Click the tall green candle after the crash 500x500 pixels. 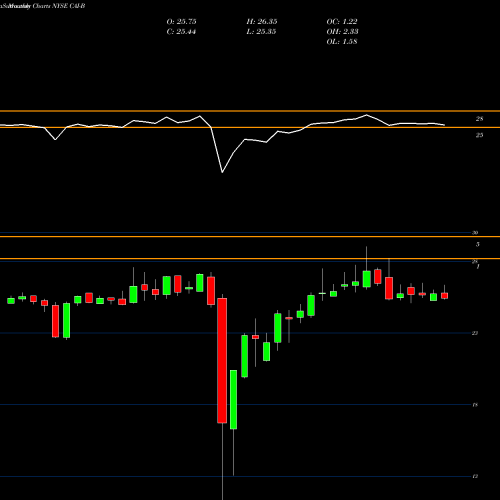click(233, 399)
